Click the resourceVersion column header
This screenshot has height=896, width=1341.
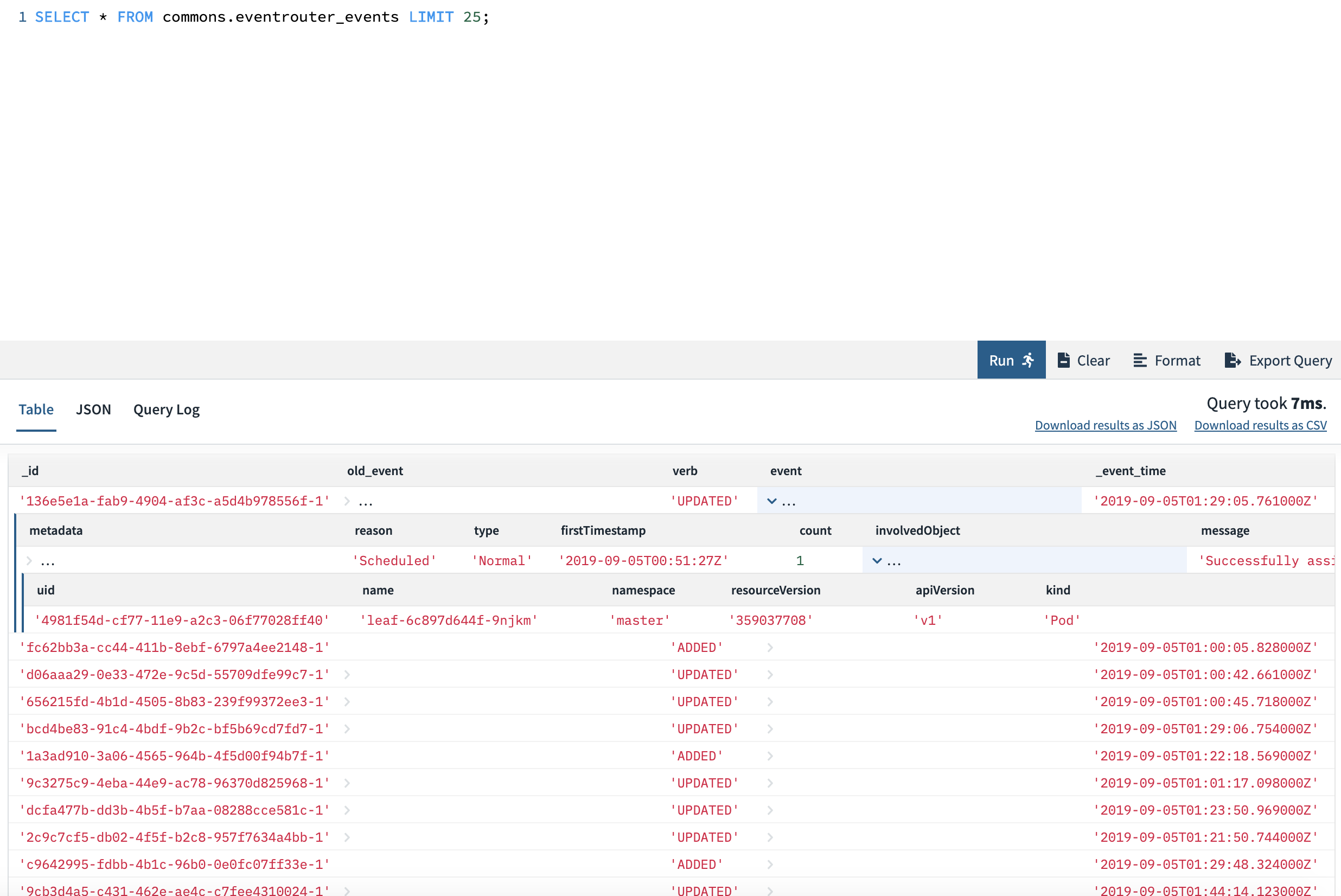coord(775,590)
